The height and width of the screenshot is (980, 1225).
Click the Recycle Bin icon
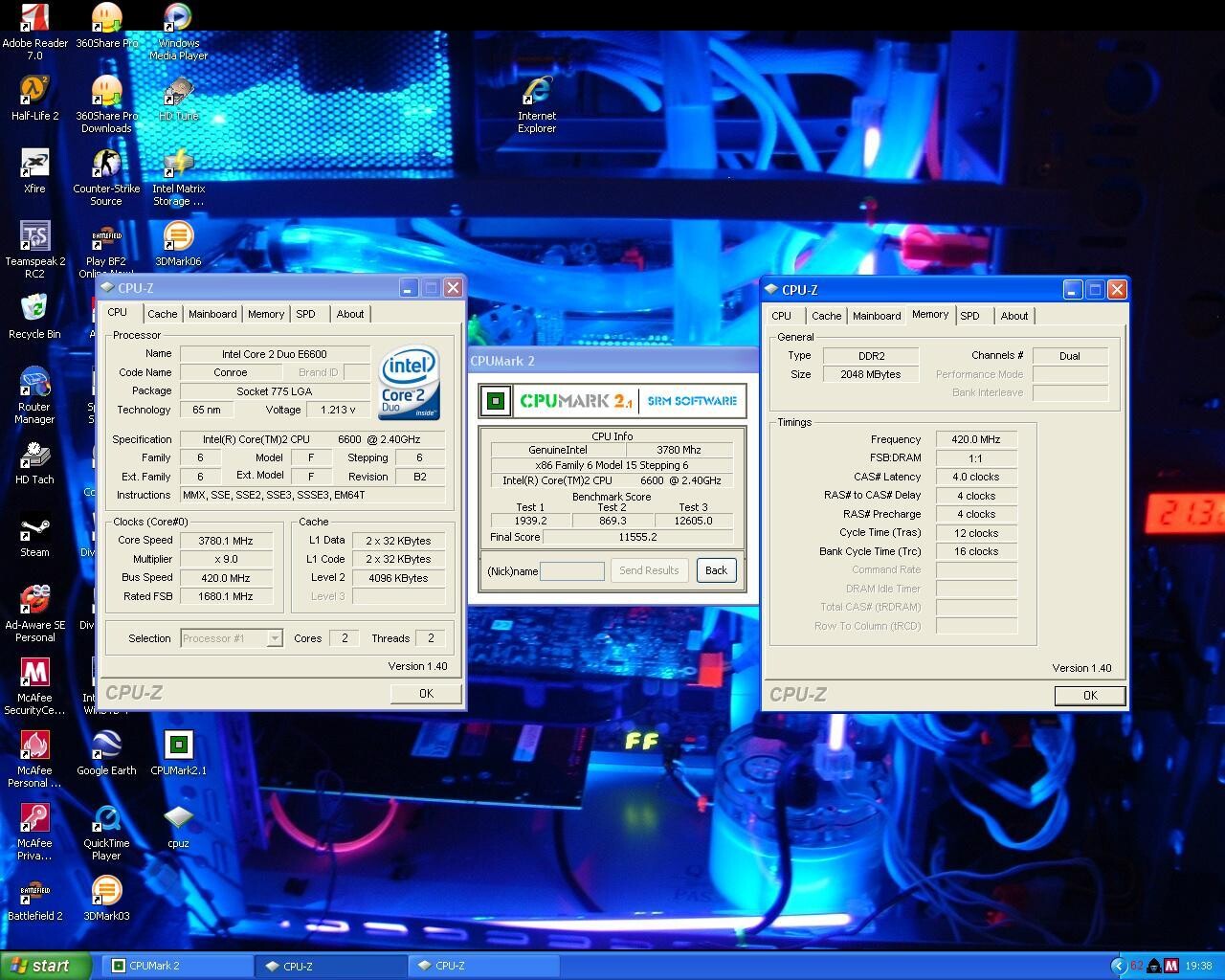pos(35,317)
